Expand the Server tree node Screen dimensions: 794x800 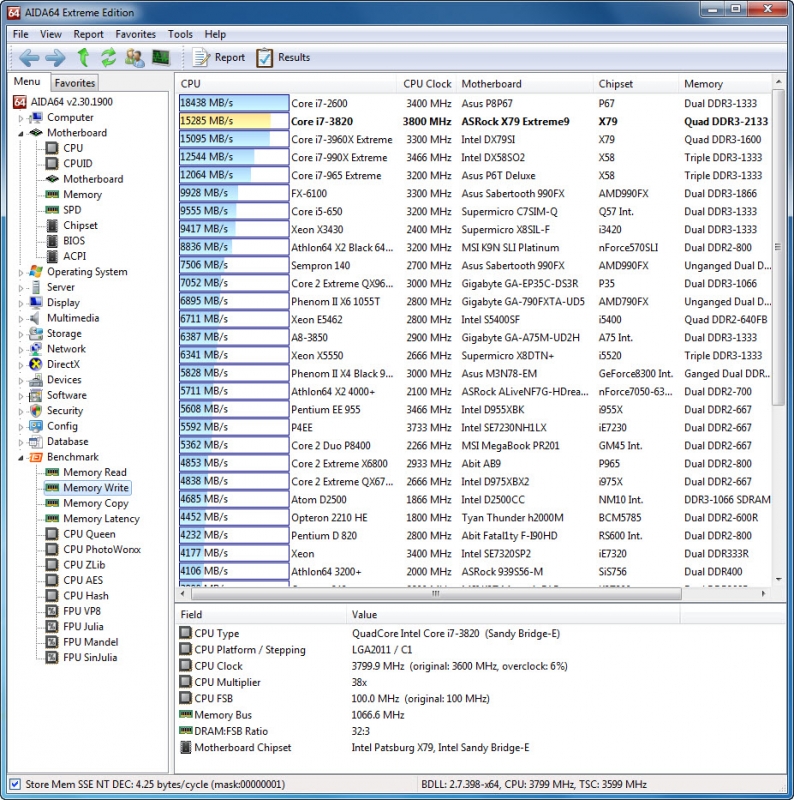pos(21,288)
